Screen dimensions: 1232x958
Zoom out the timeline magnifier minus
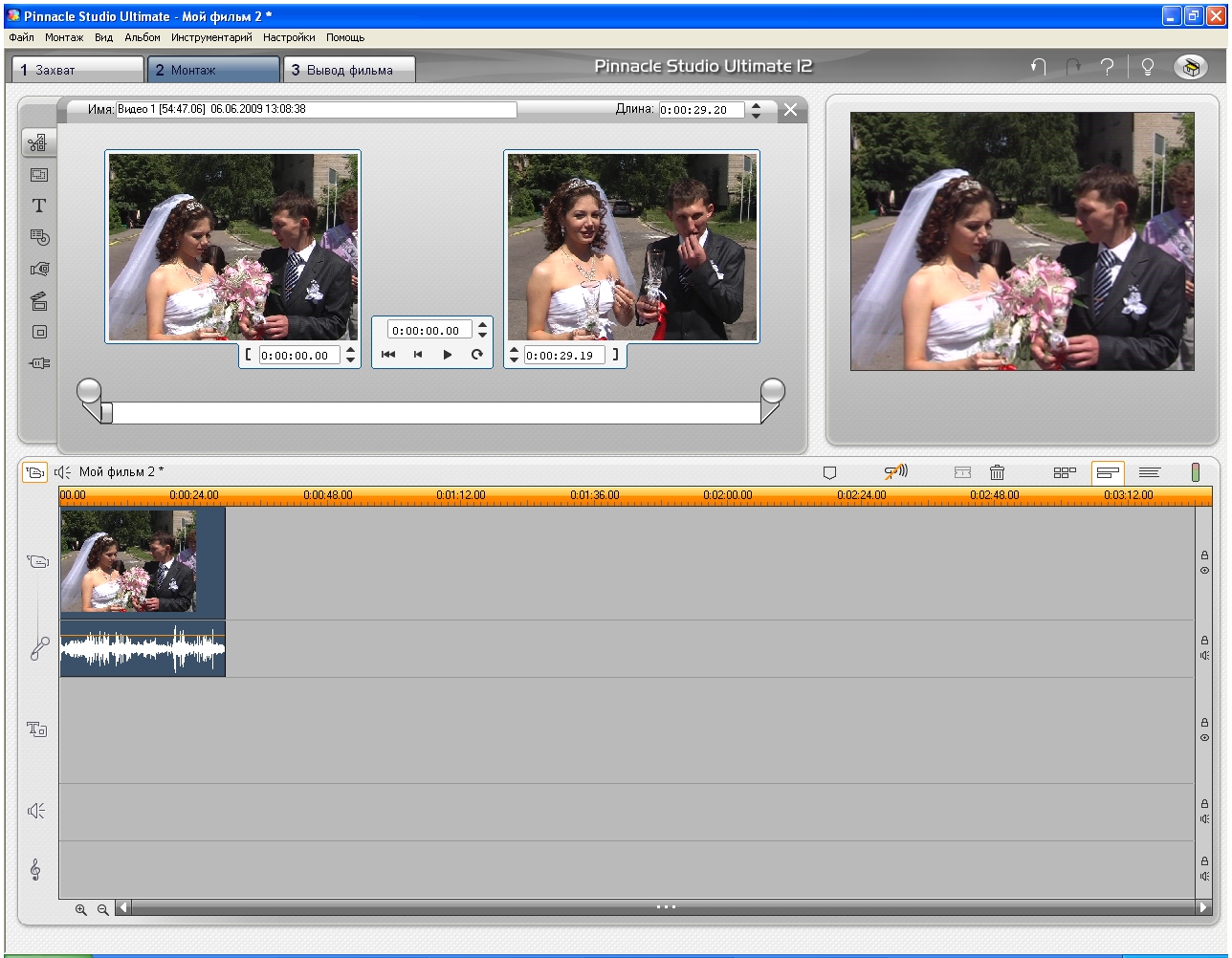pyautogui.click(x=102, y=910)
